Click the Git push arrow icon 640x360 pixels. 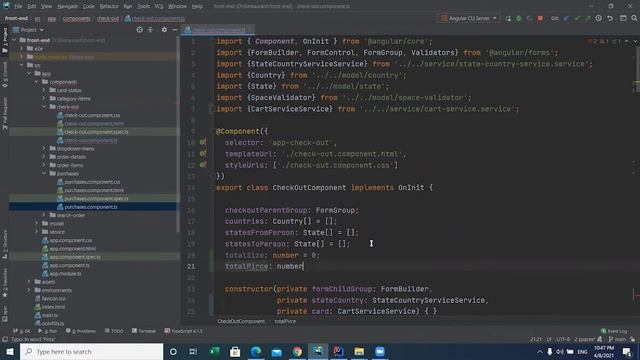pos(587,18)
